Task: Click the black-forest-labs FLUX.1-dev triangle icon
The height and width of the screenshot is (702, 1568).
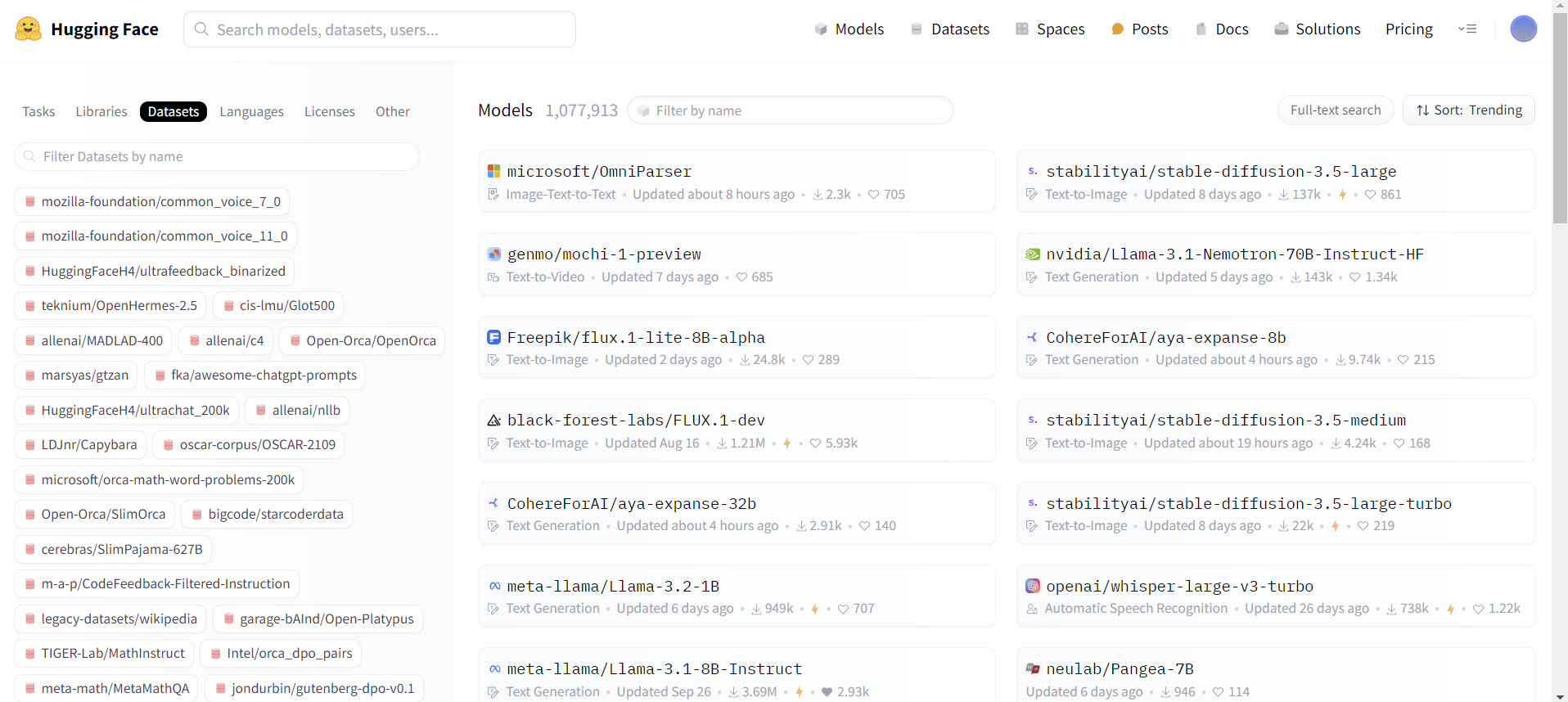Action: pyautogui.click(x=493, y=420)
